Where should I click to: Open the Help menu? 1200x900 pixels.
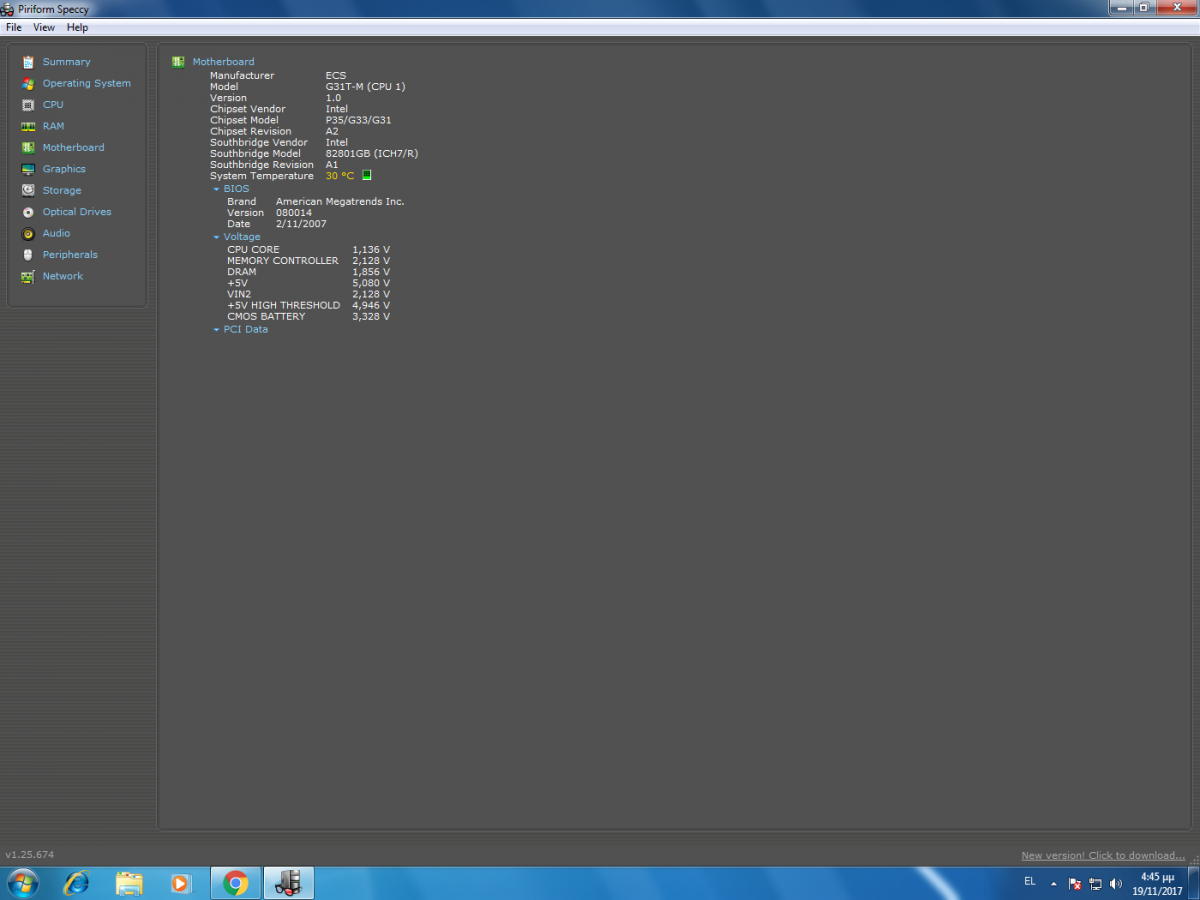[x=78, y=28]
